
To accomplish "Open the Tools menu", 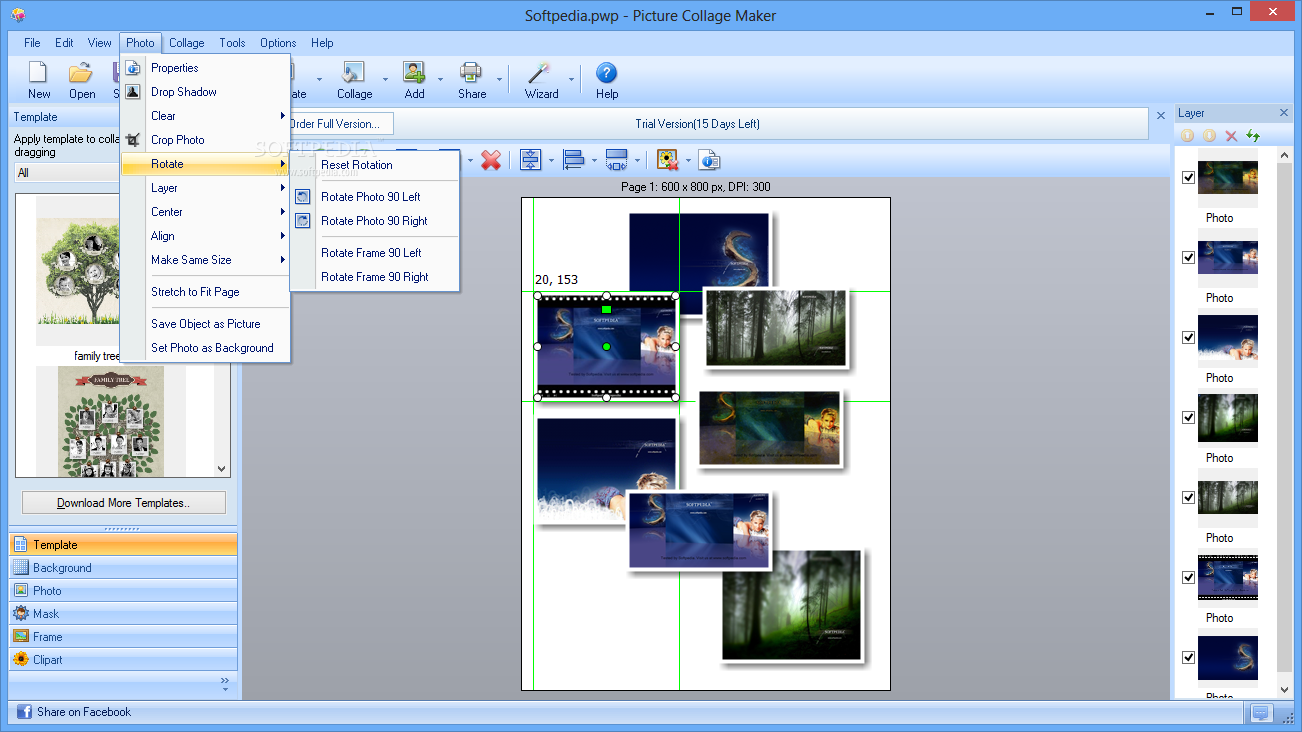I will tap(232, 43).
